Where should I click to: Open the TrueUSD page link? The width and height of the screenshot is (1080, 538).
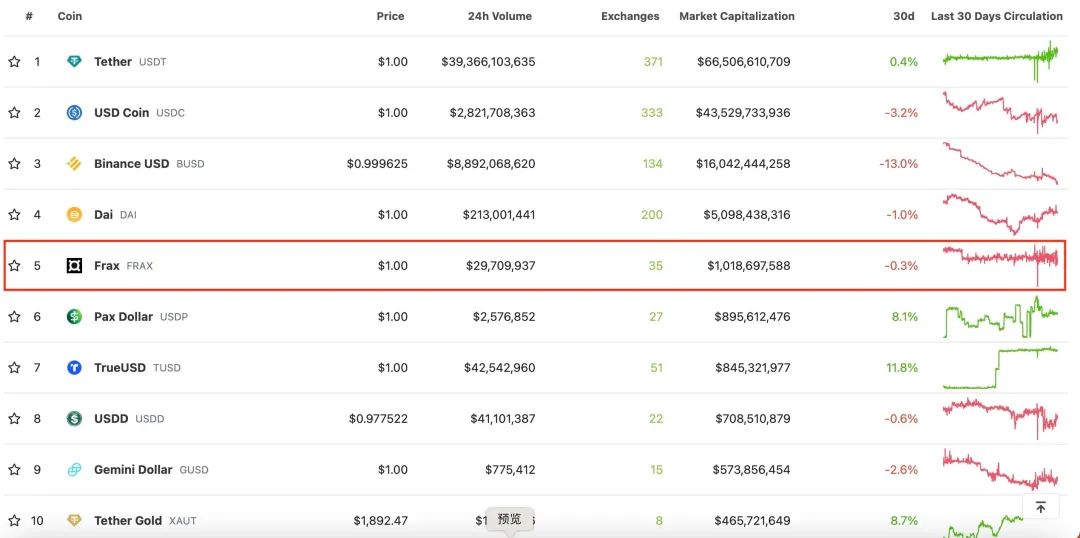pos(120,368)
